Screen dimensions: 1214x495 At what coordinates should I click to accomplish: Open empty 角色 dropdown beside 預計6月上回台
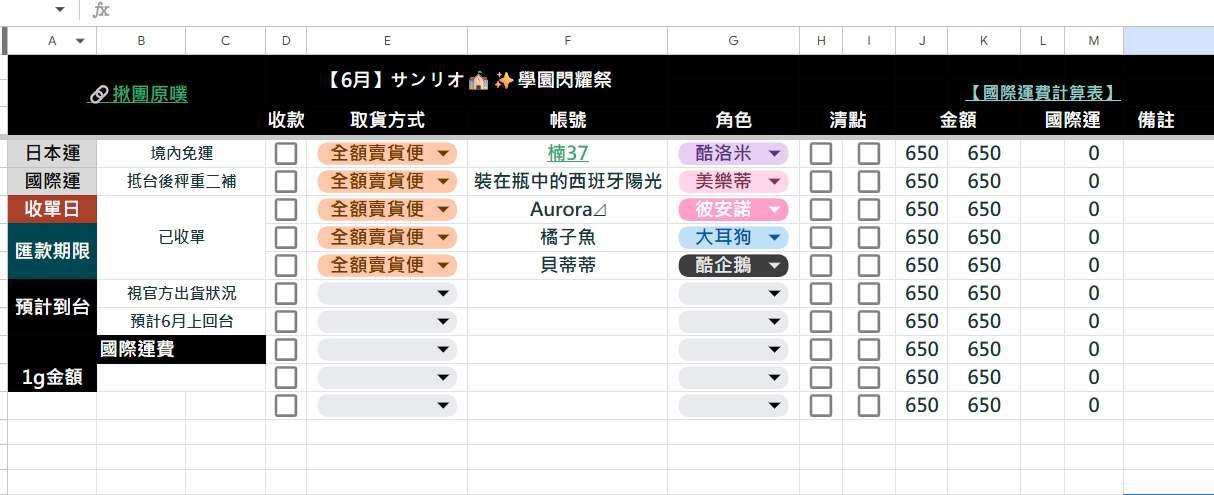pos(733,321)
